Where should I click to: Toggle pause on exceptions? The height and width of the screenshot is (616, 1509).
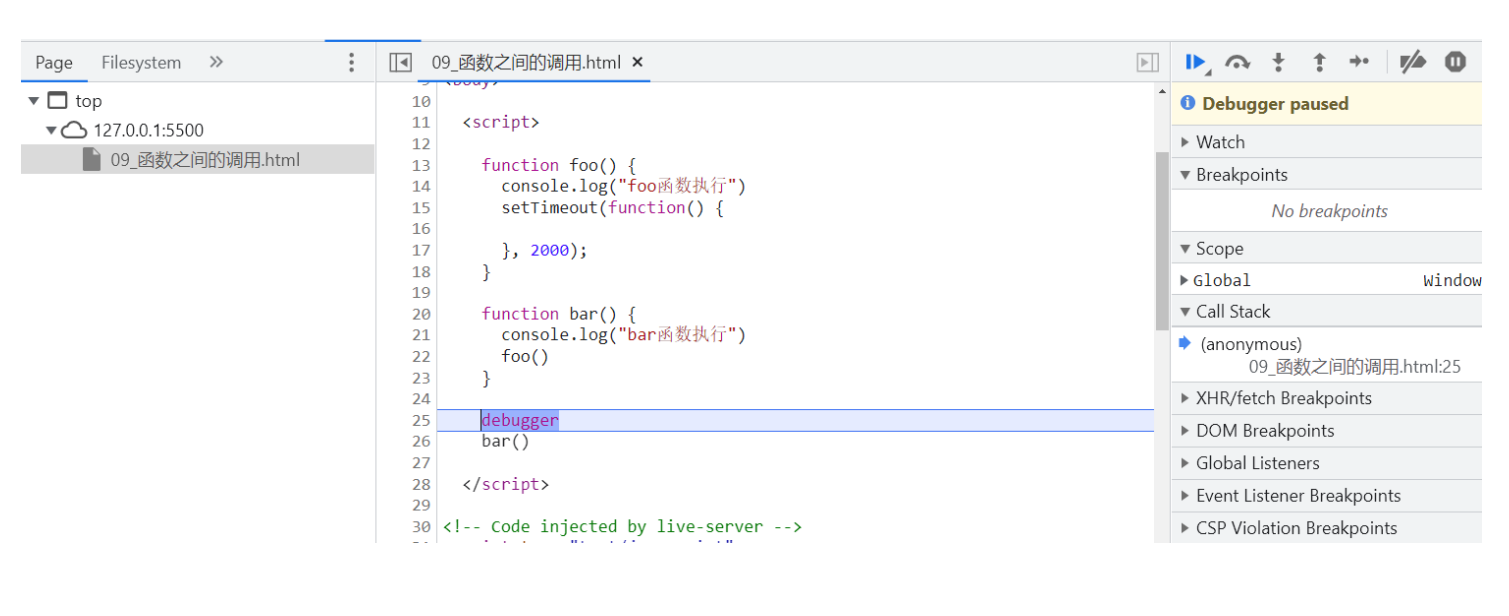[x=1455, y=62]
